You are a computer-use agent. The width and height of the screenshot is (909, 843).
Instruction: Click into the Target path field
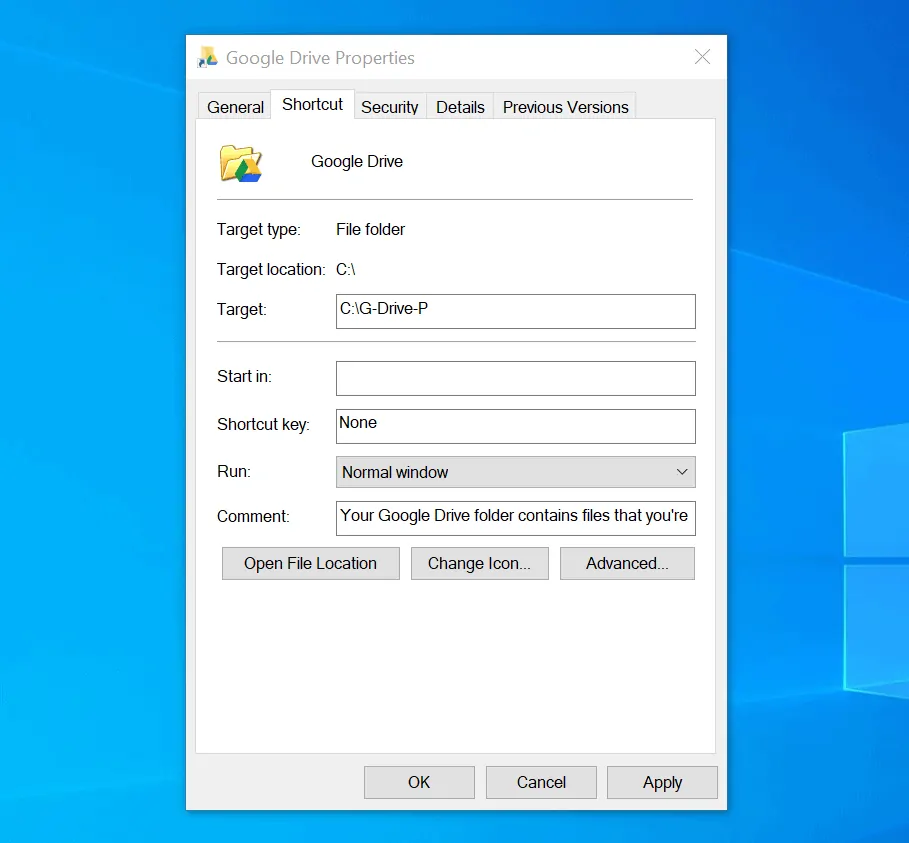(515, 311)
